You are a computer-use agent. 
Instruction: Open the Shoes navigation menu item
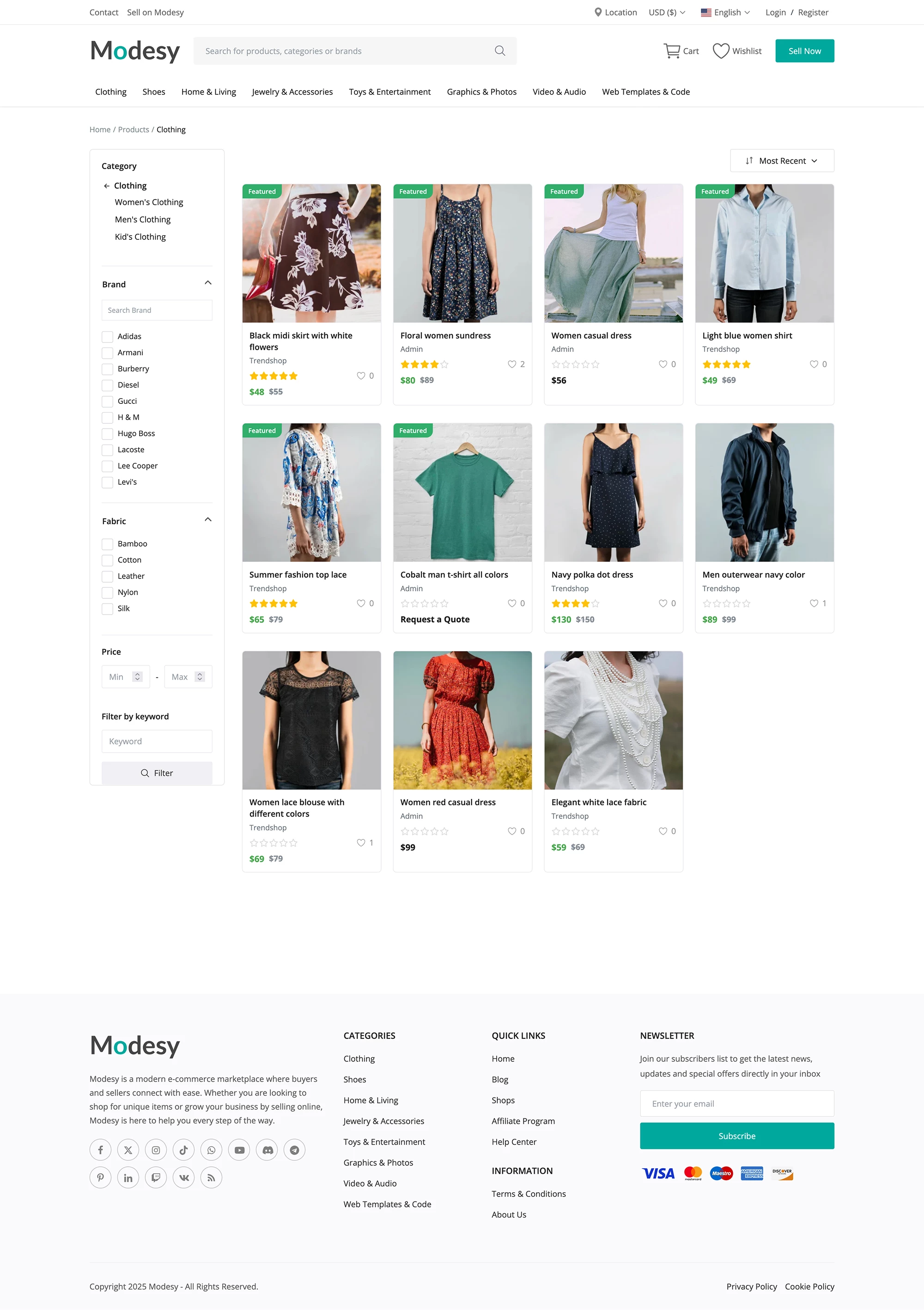point(154,92)
